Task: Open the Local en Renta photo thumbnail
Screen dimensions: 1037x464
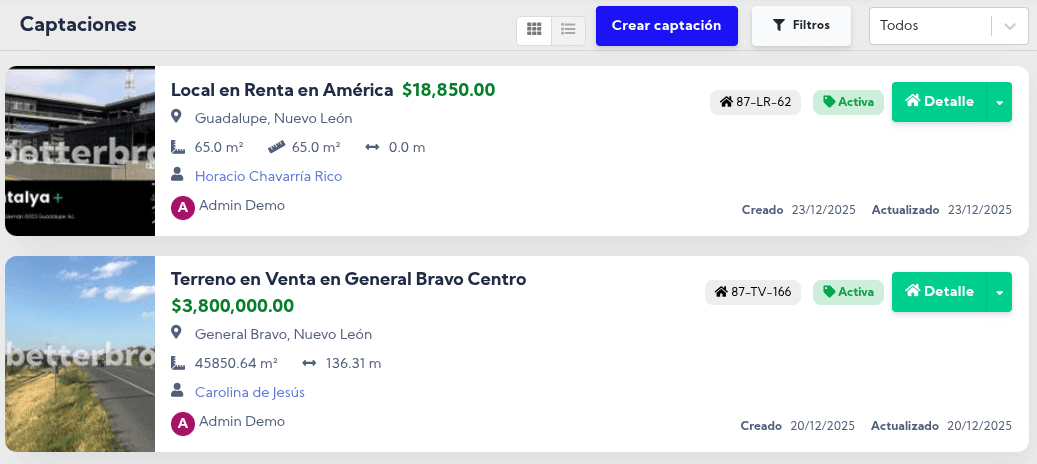Action: coord(80,151)
